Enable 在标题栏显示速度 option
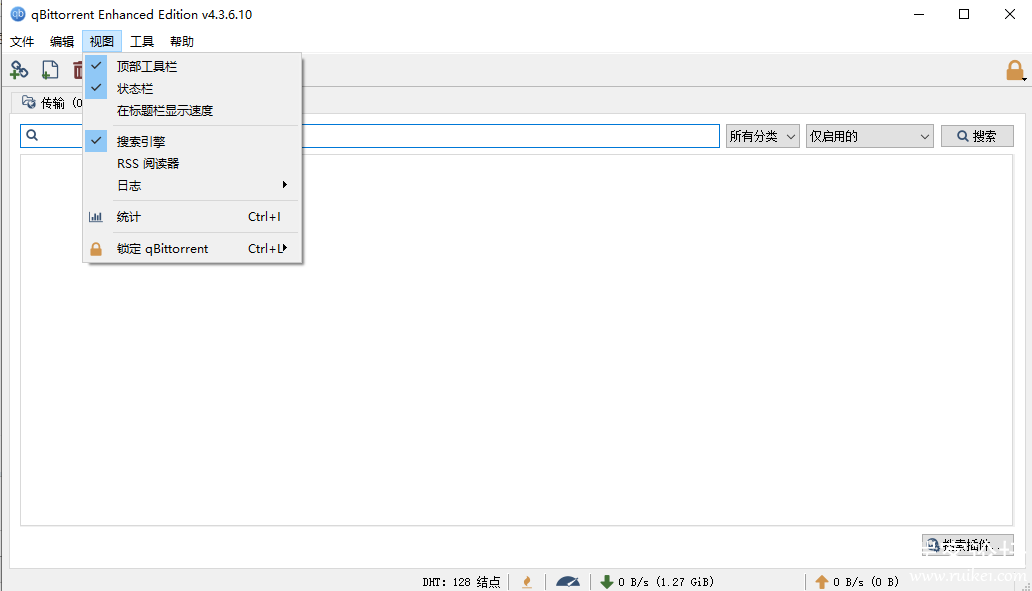The image size is (1032, 591). [x=193, y=111]
